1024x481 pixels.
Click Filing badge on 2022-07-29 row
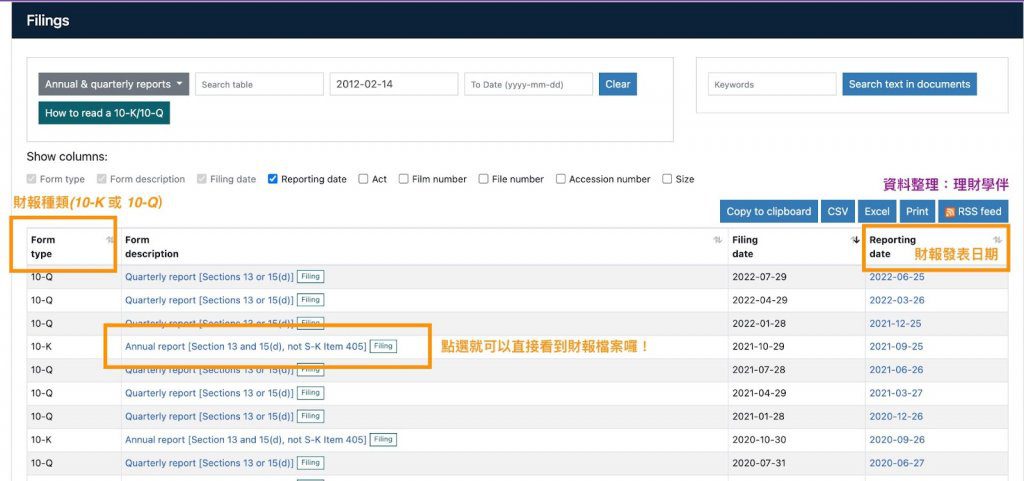(311, 277)
